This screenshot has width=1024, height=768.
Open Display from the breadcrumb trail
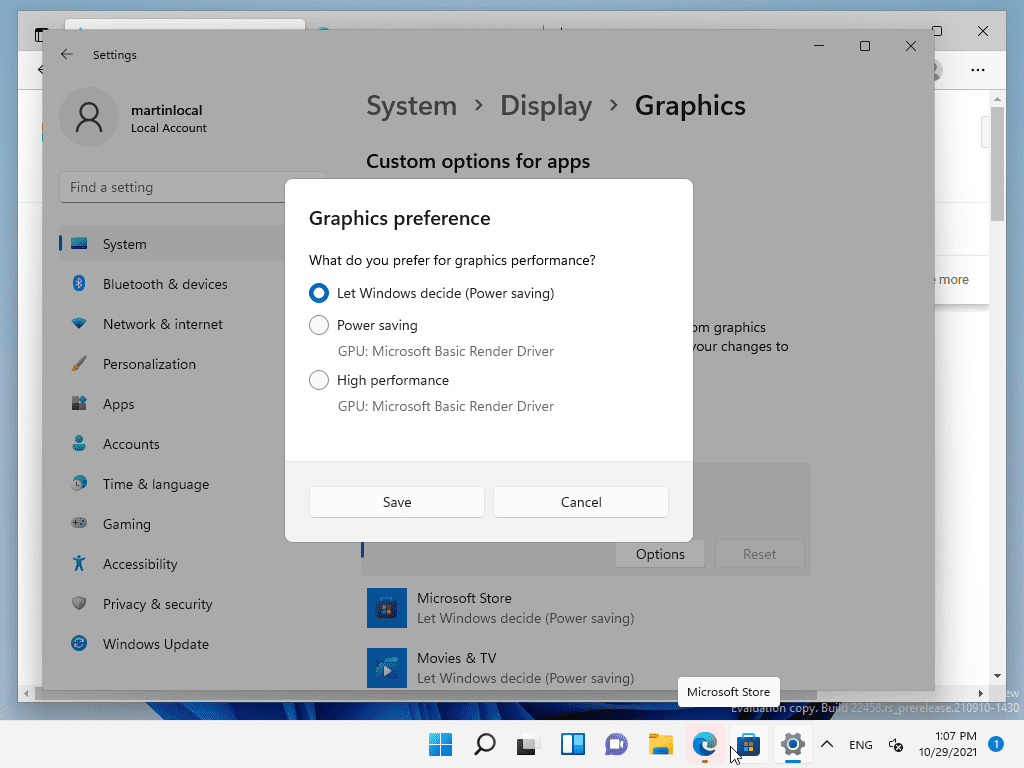pos(546,105)
